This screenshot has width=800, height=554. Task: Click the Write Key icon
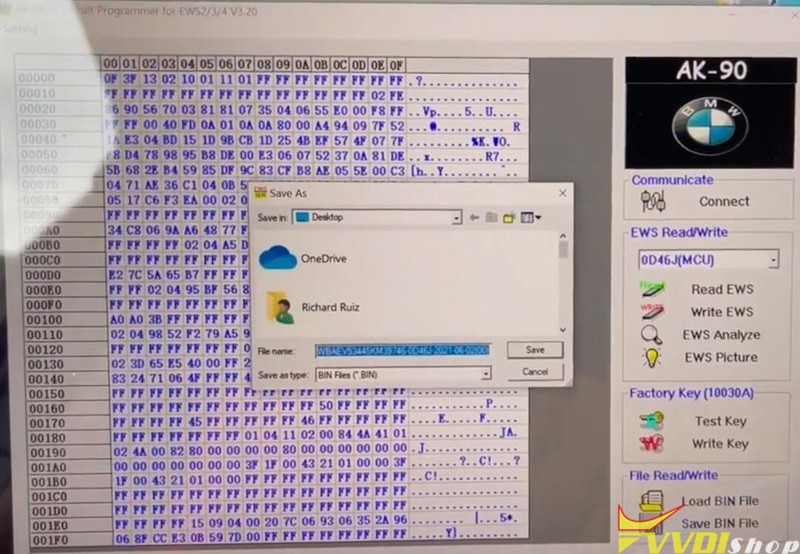652,443
